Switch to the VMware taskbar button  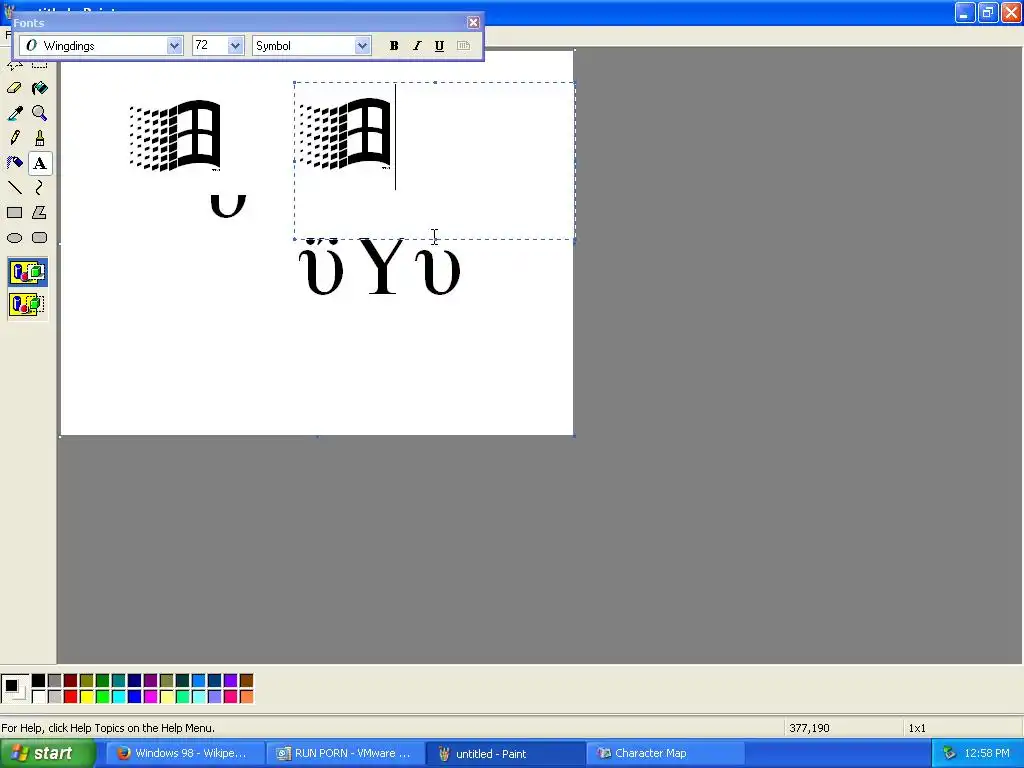click(x=345, y=754)
